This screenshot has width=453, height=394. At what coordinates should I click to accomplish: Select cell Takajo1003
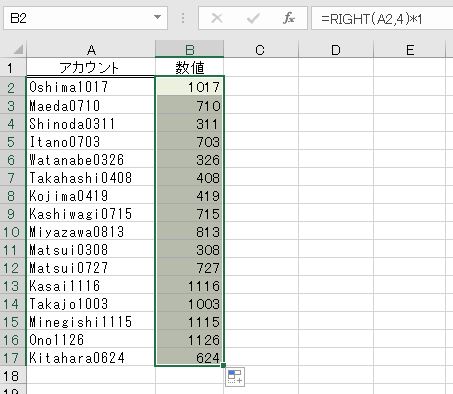tap(91, 303)
